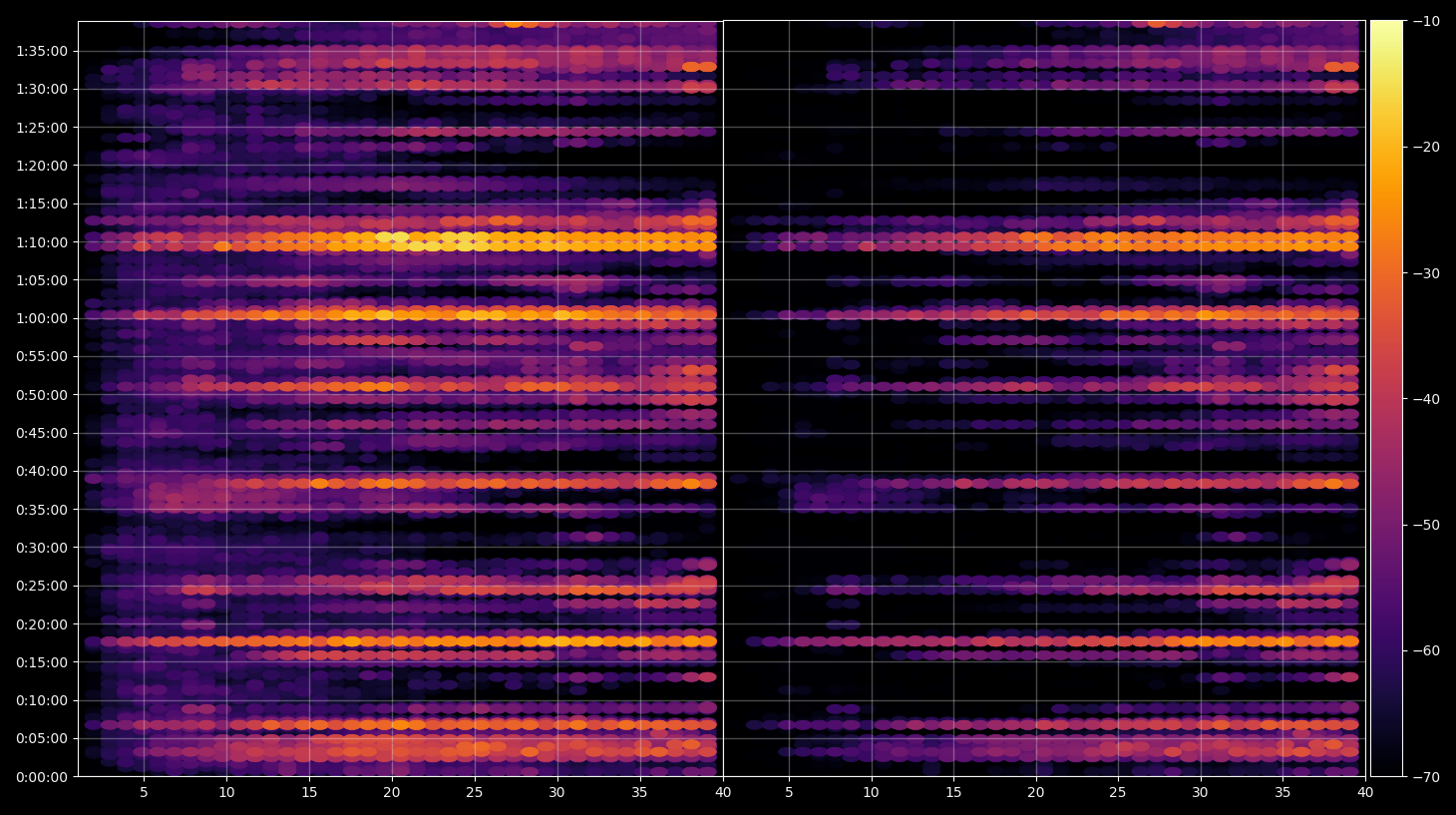The width and height of the screenshot is (1456, 815).
Task: Select the 0:30:00 y-axis tick label
Action: 42,548
